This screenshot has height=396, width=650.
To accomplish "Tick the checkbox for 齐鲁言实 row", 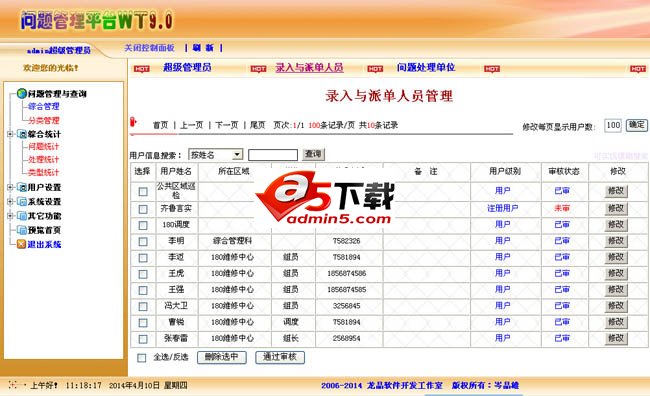I will pyautogui.click(x=143, y=209).
